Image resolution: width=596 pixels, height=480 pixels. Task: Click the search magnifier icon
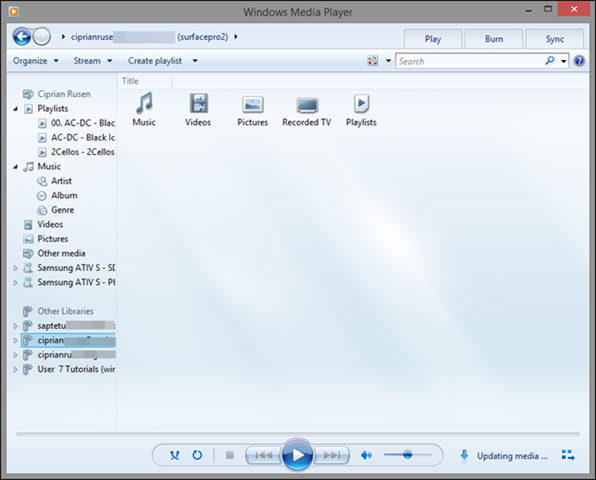click(x=550, y=61)
